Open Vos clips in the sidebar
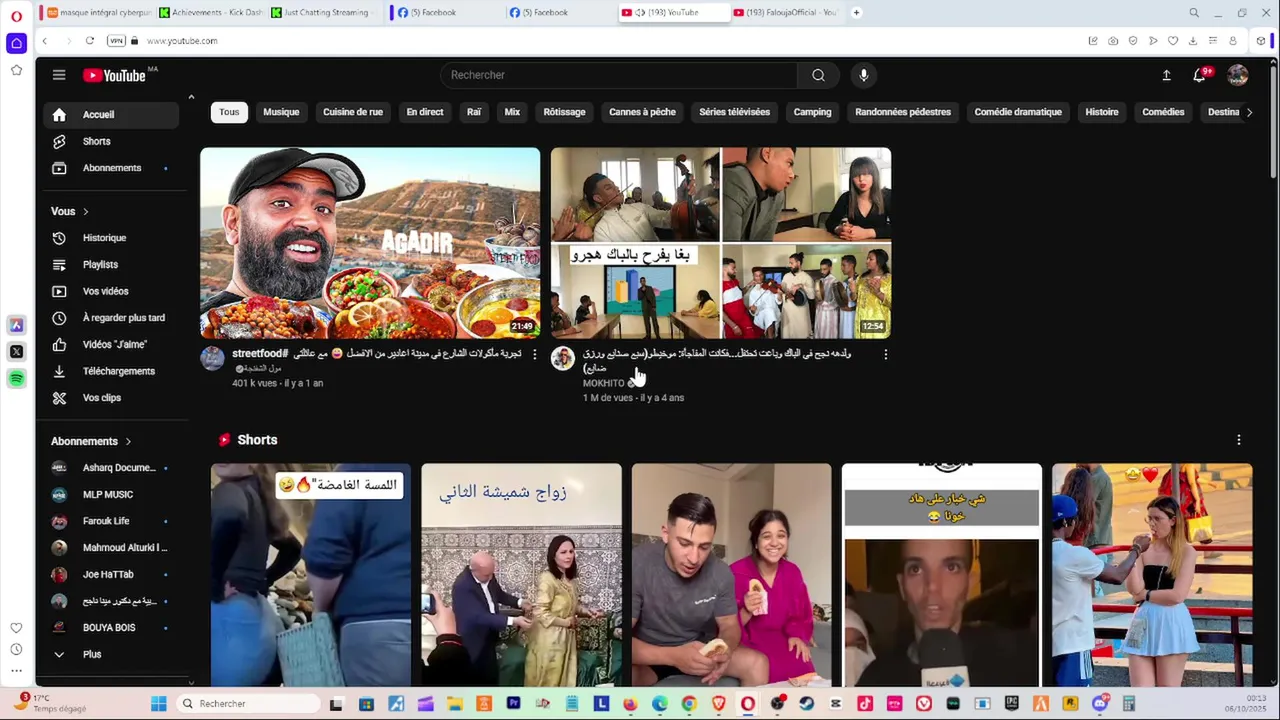This screenshot has width=1280, height=720. 112,398
